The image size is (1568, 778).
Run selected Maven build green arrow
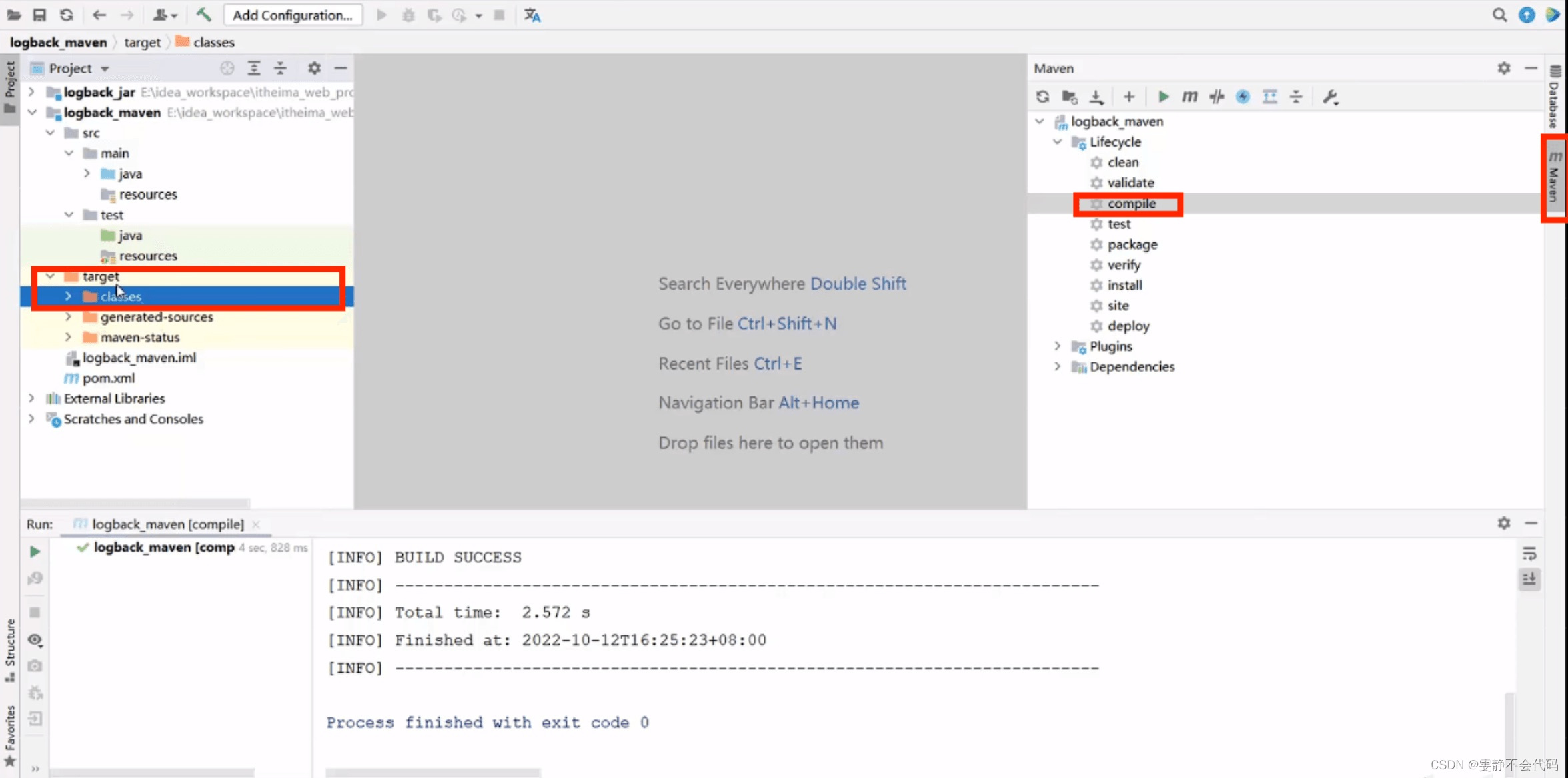pos(1163,97)
